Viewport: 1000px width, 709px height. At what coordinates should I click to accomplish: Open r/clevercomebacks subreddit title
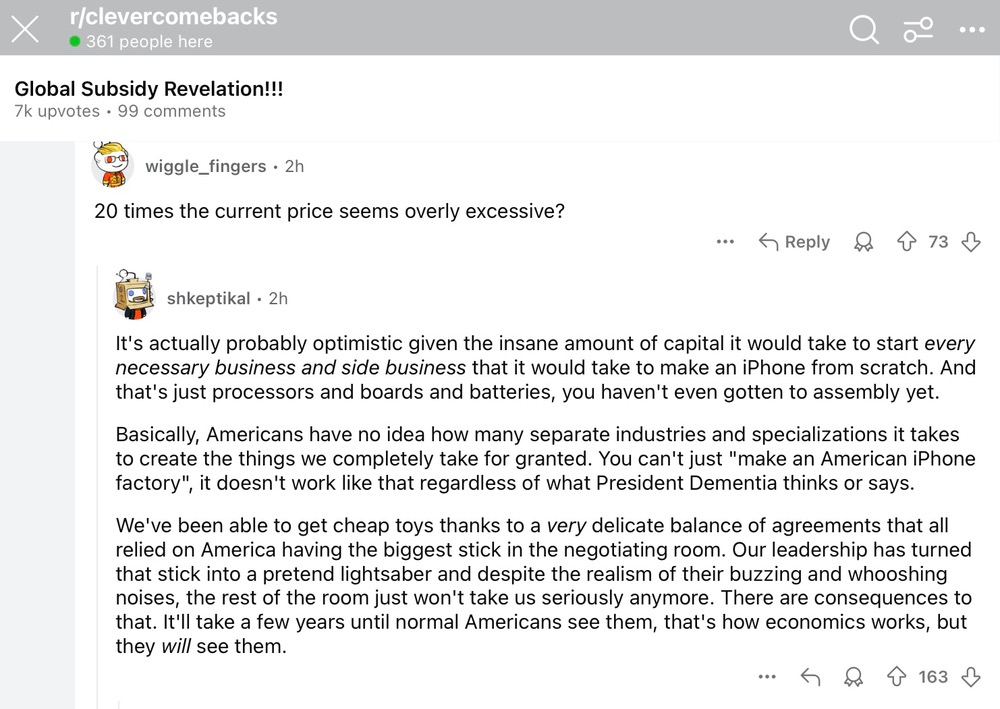pos(173,17)
